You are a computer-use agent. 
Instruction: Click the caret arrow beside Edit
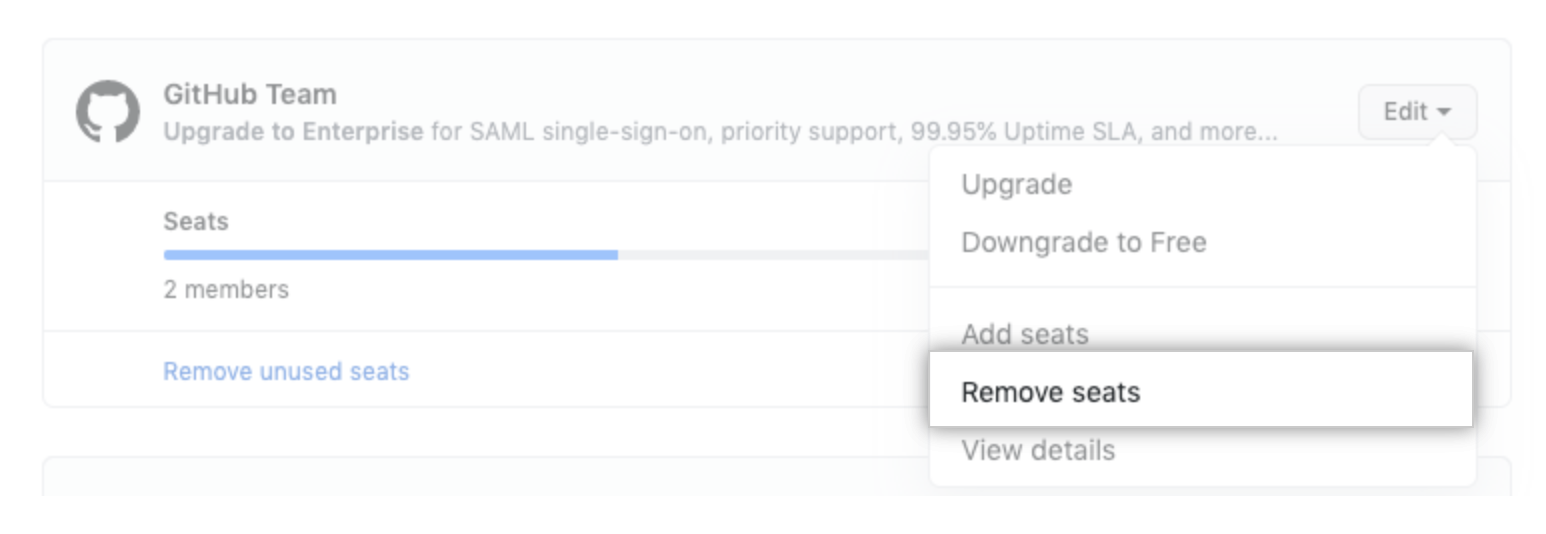[x=1444, y=113]
